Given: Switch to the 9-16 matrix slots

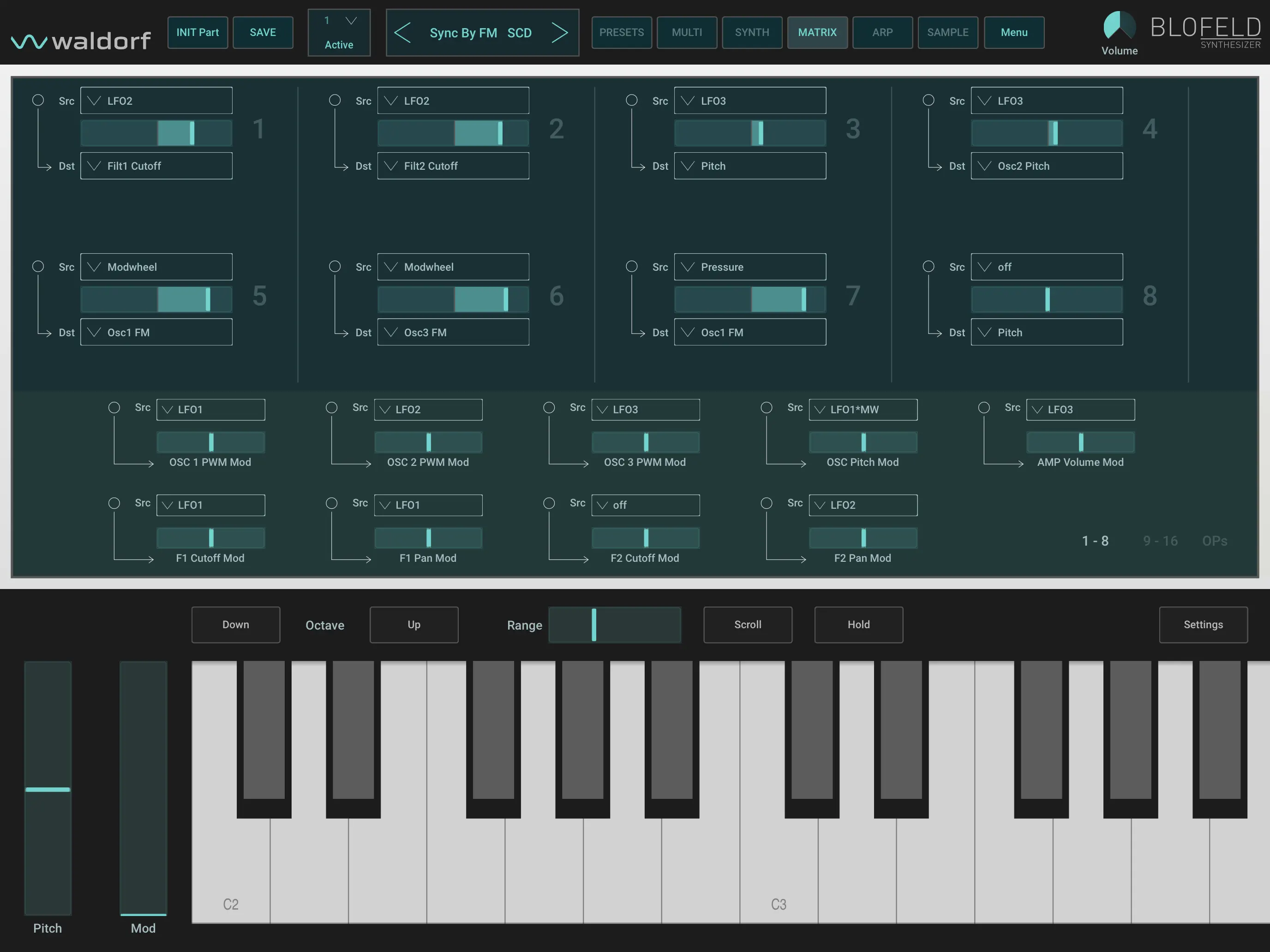Looking at the screenshot, I should point(1160,540).
